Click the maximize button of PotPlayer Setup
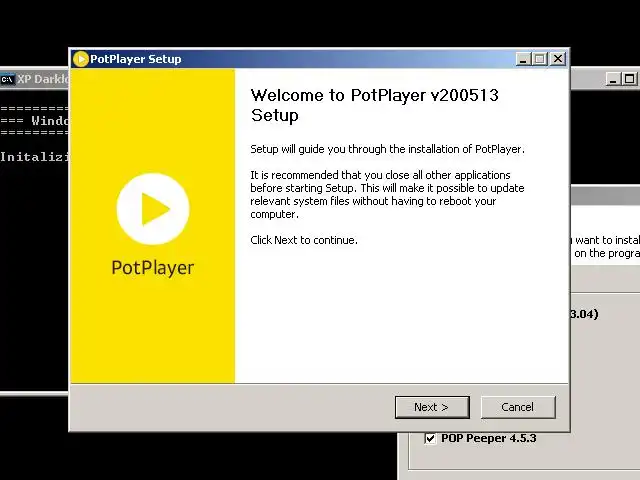640x480 pixels. coord(540,59)
